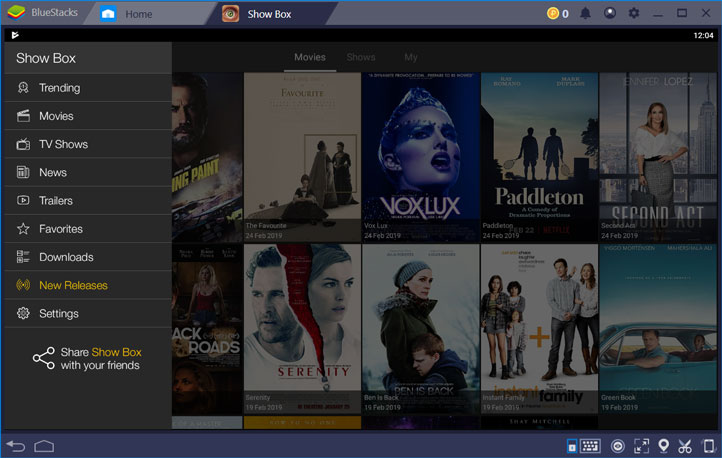Open the Instant Family poster

coord(539,329)
